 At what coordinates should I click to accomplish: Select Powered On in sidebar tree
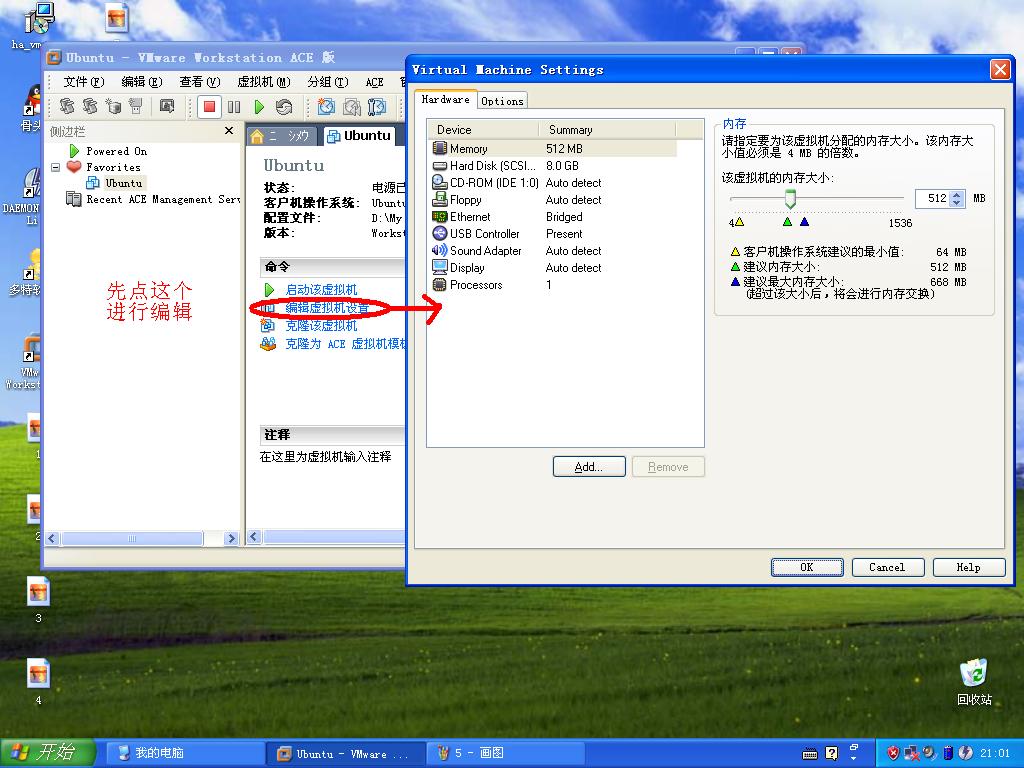[116, 152]
